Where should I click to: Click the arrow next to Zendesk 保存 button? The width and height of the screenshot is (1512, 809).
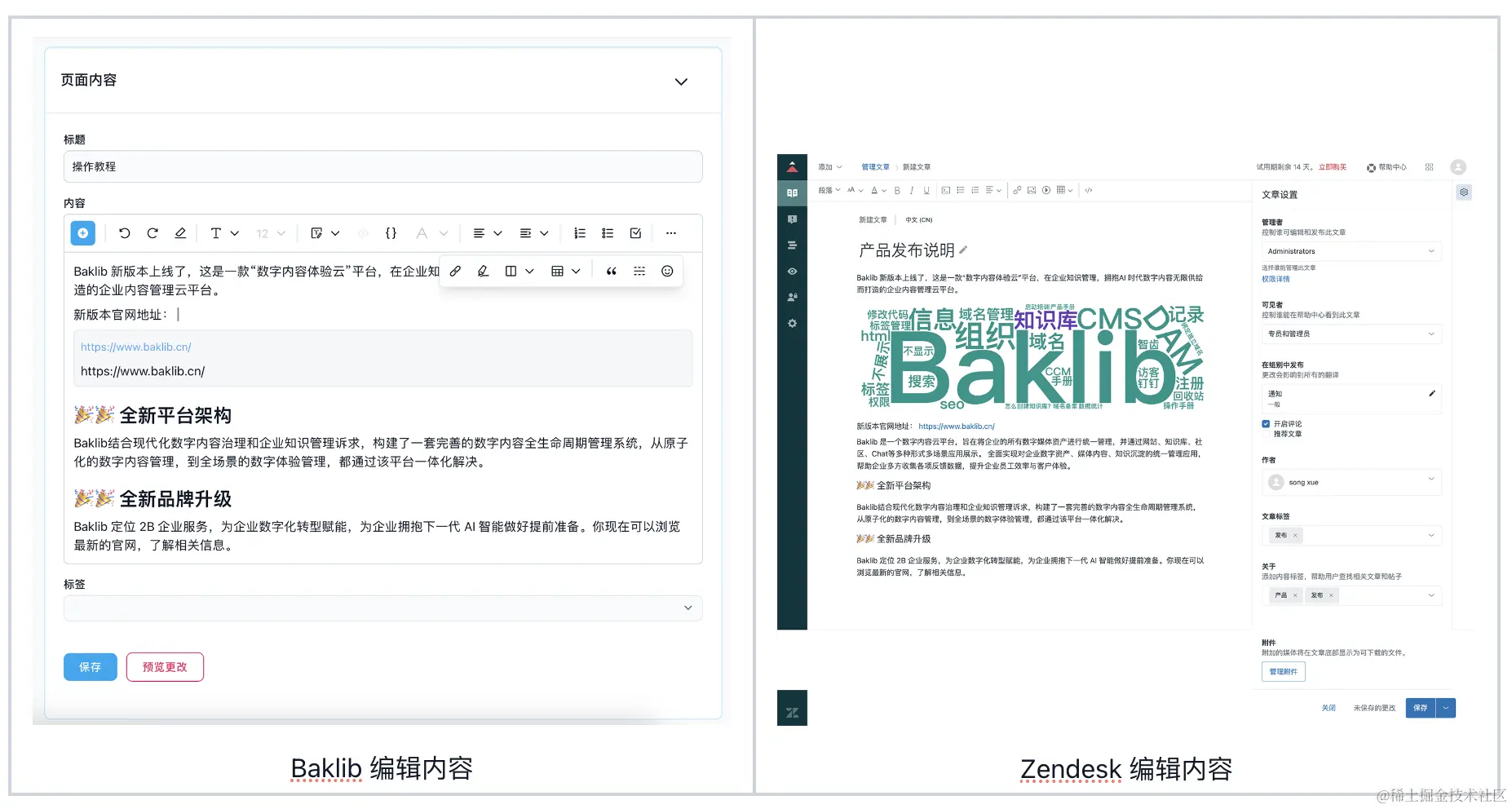[x=1445, y=708]
